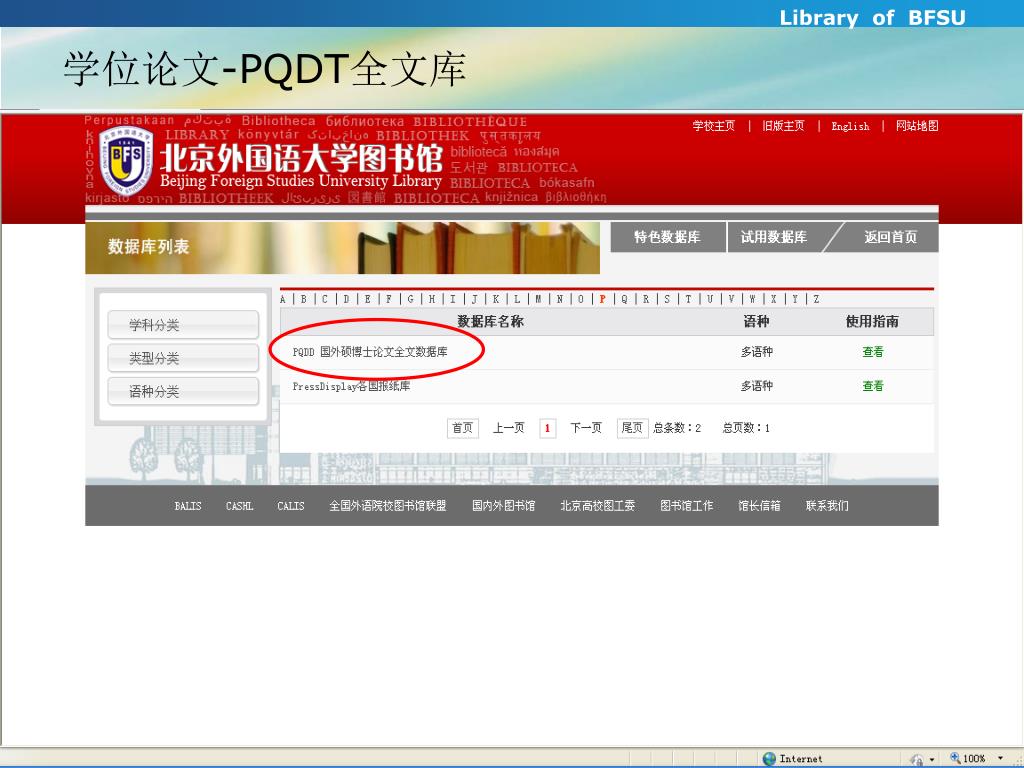1024x768 pixels.
Task: Switch the site to English
Action: [850, 126]
